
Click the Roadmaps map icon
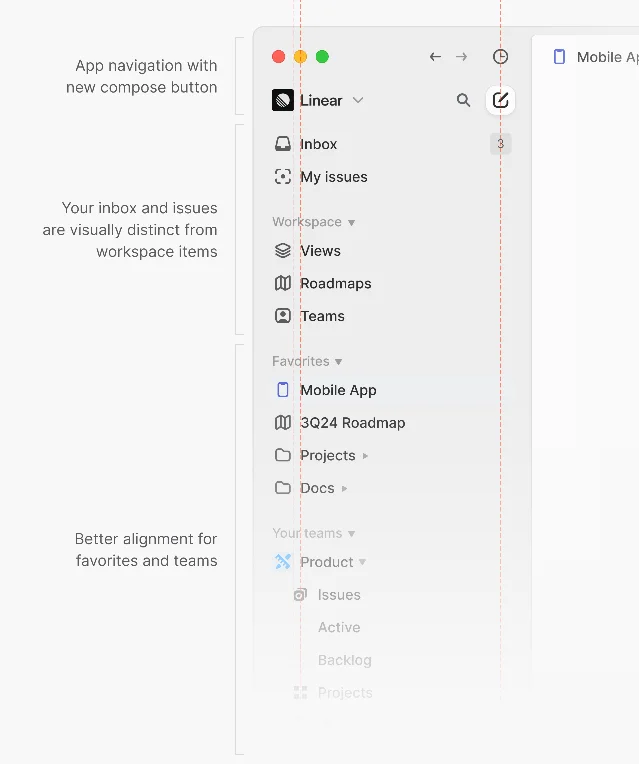point(283,283)
